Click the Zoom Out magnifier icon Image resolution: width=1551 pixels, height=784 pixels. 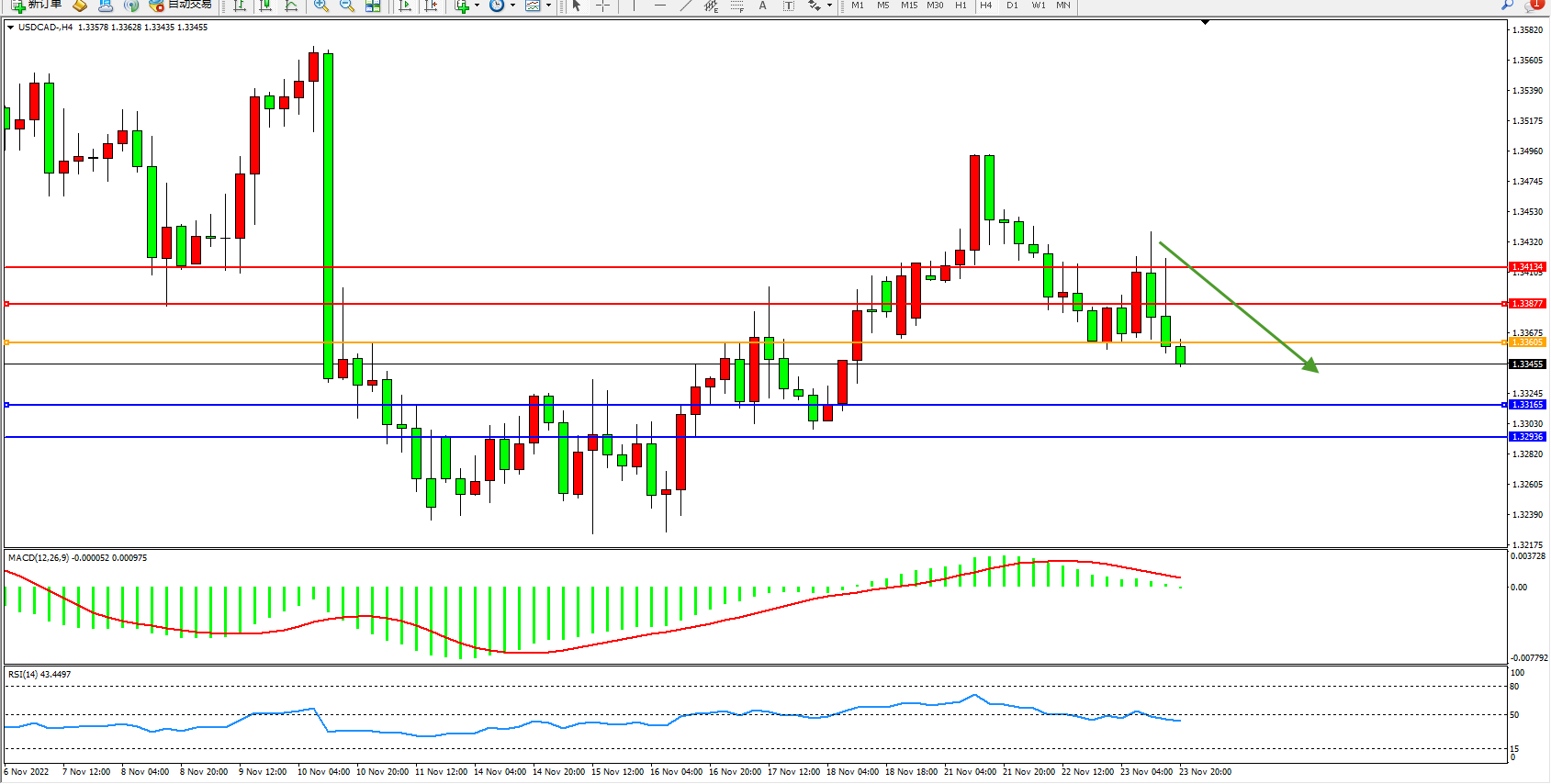coord(346,6)
